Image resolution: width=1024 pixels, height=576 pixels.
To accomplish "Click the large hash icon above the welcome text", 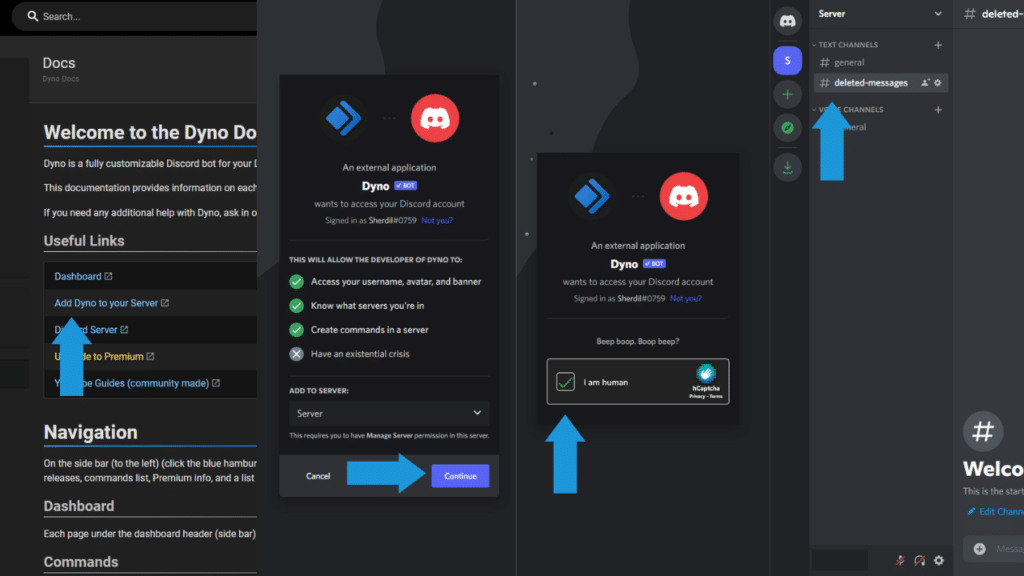I will [983, 432].
